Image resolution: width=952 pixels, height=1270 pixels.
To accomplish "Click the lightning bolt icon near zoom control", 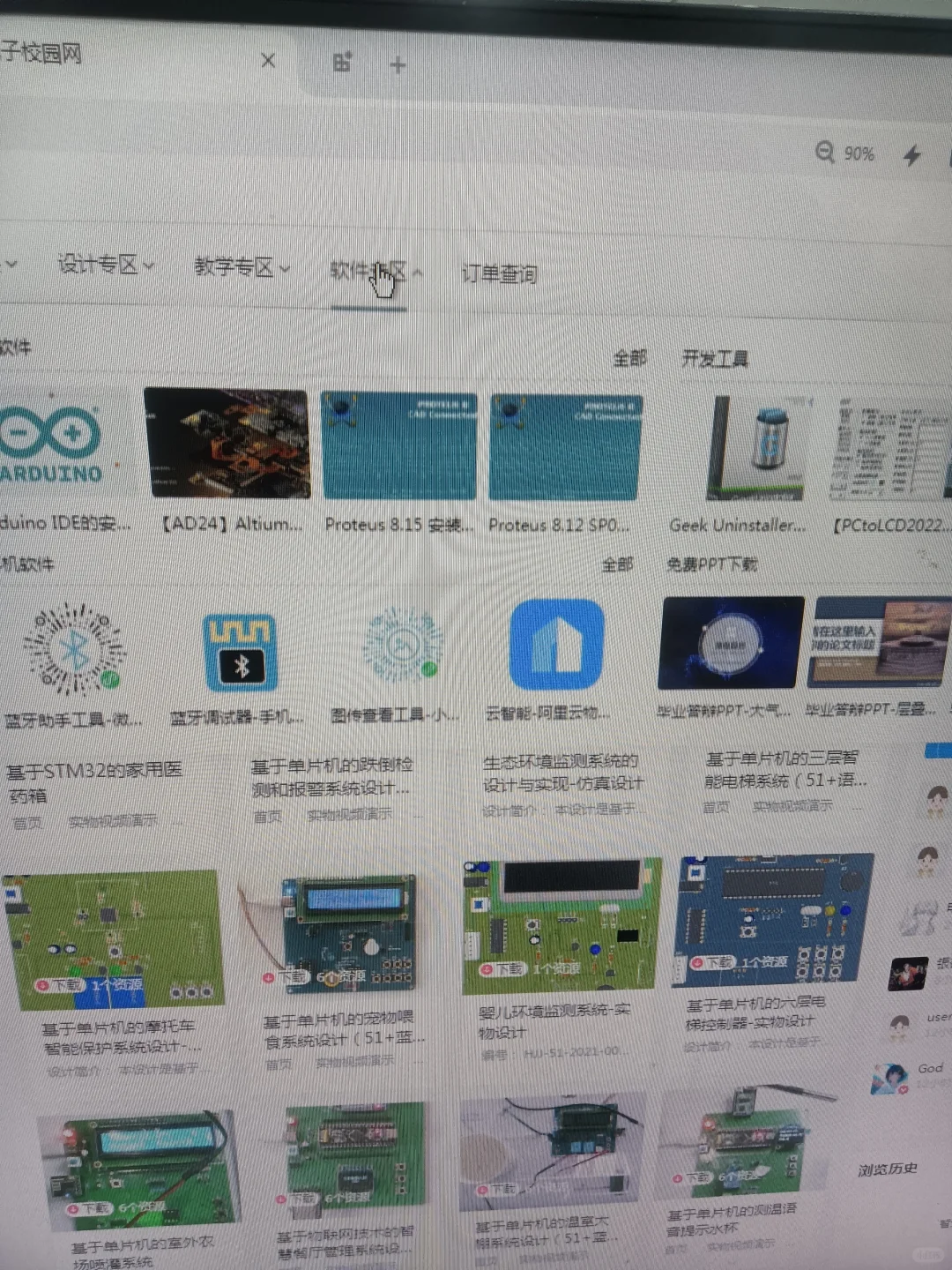I will coord(911,154).
